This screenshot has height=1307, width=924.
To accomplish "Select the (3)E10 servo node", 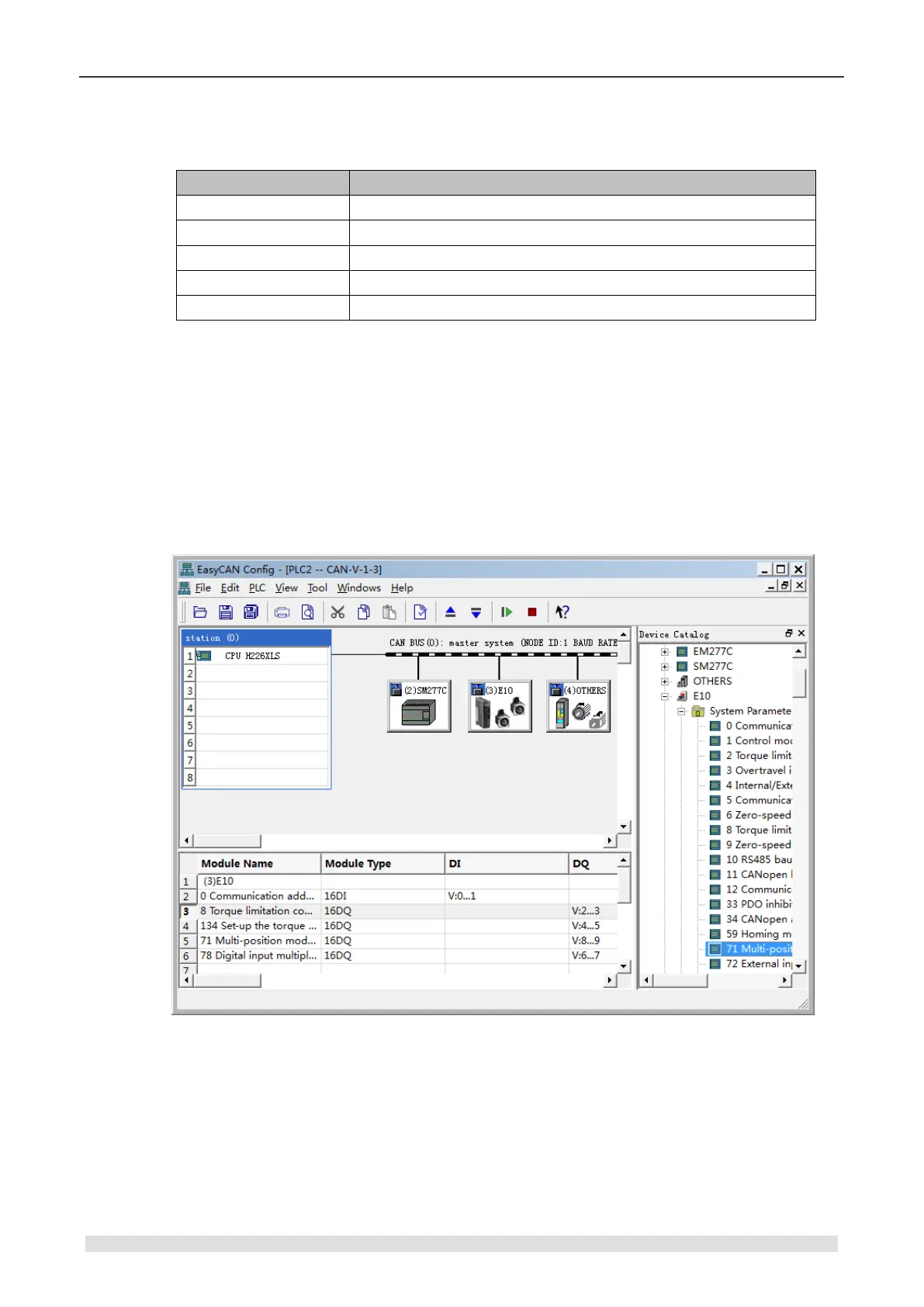I will [500, 706].
